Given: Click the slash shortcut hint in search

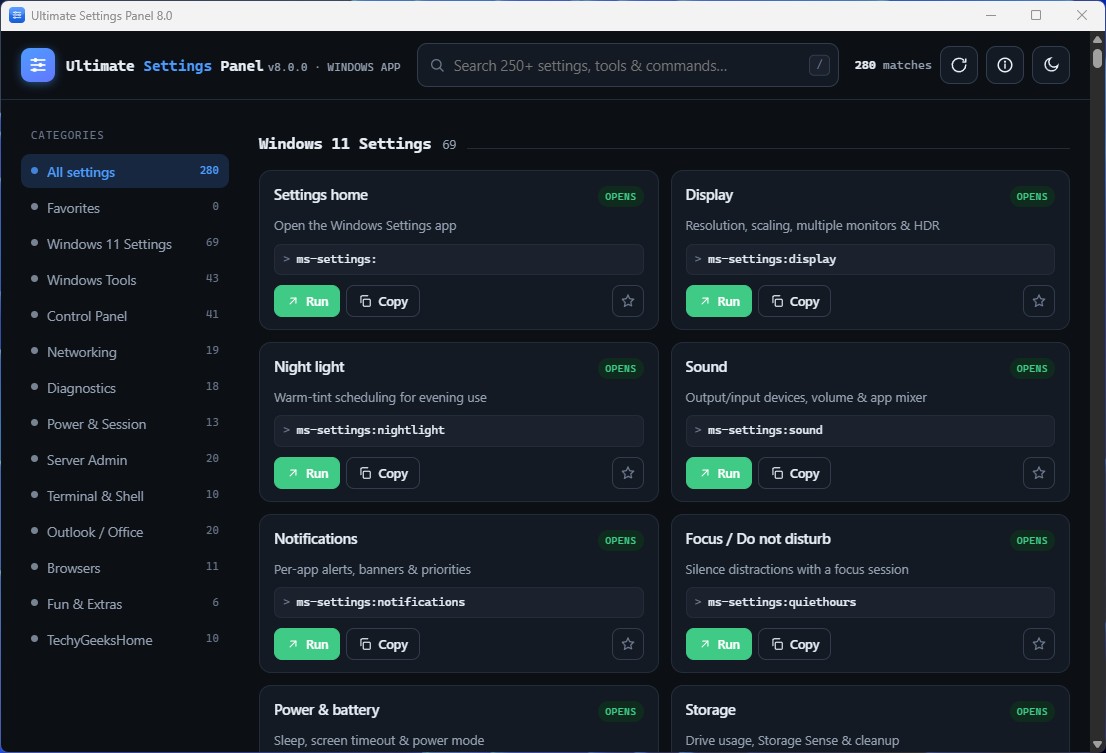Looking at the screenshot, I should [x=819, y=65].
